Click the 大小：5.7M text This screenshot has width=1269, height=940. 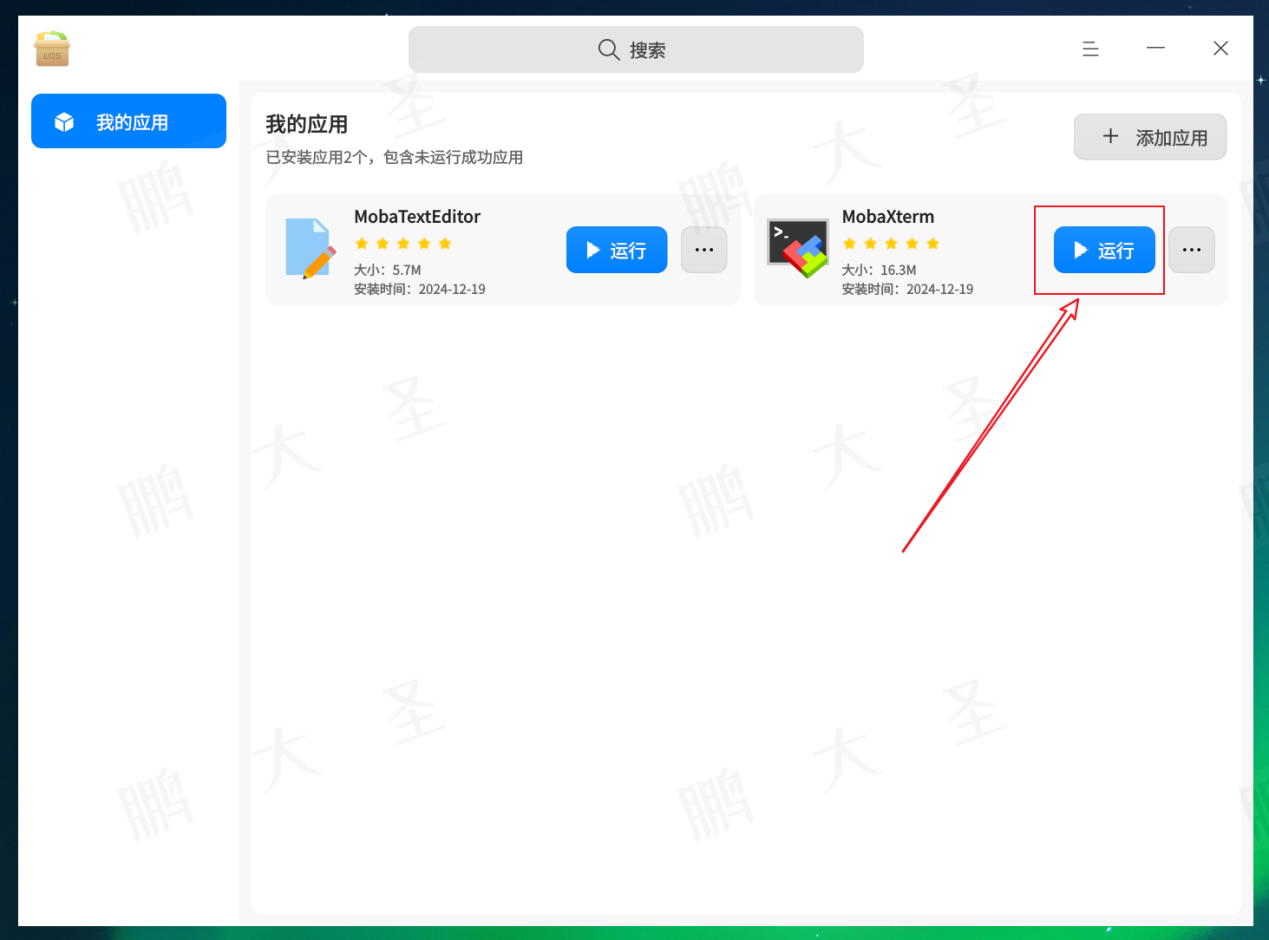(x=387, y=270)
